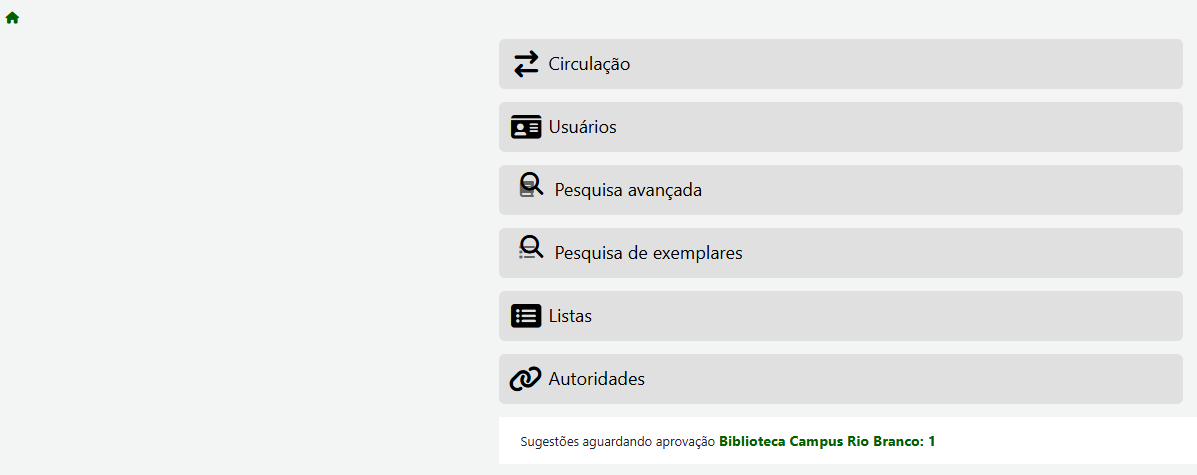This screenshot has width=1197, height=475.
Task: Select the Pesquisa avançada text label
Action: [x=628, y=190]
